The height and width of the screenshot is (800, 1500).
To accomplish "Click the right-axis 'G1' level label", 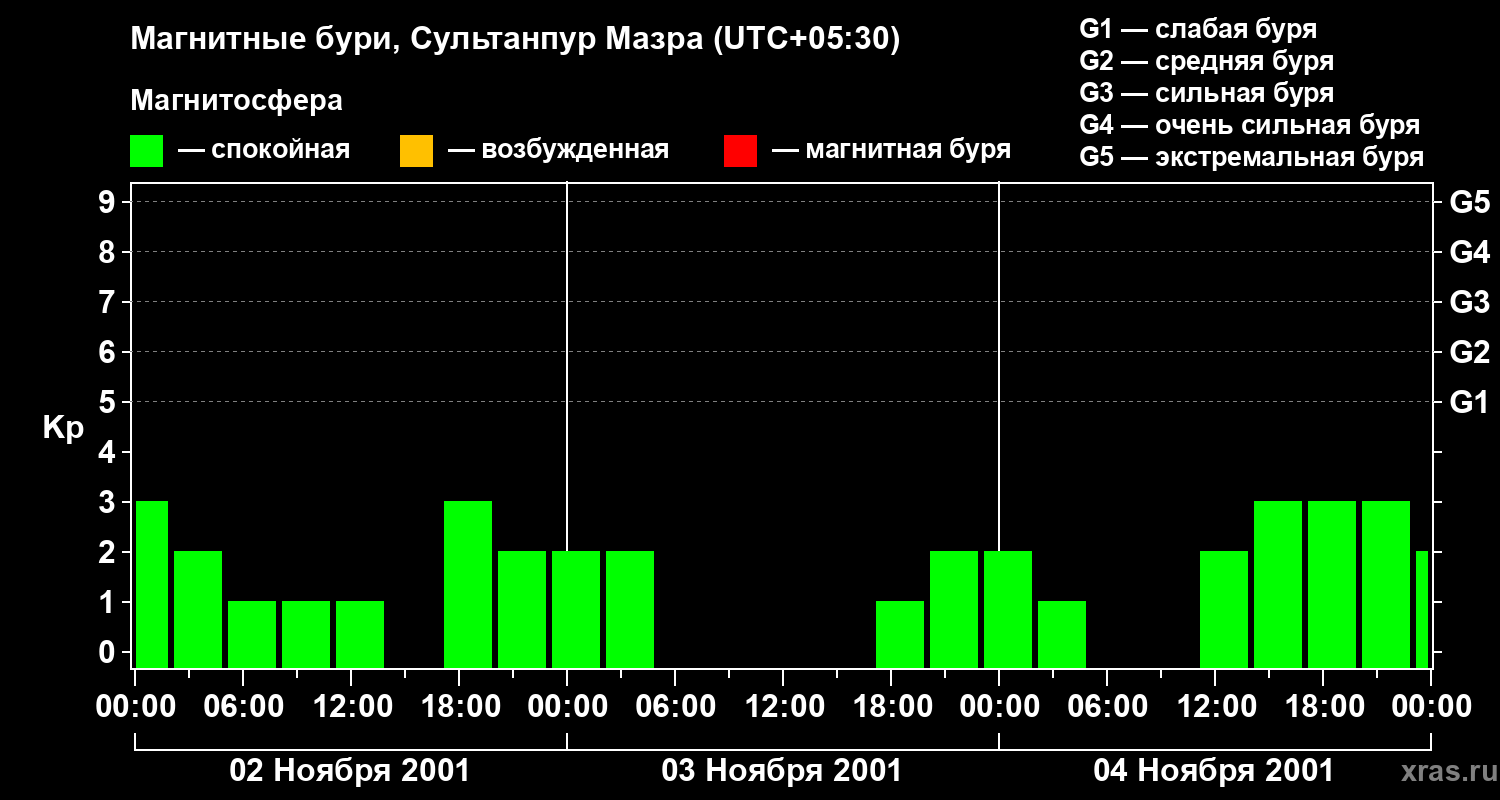I will coord(1469,402).
